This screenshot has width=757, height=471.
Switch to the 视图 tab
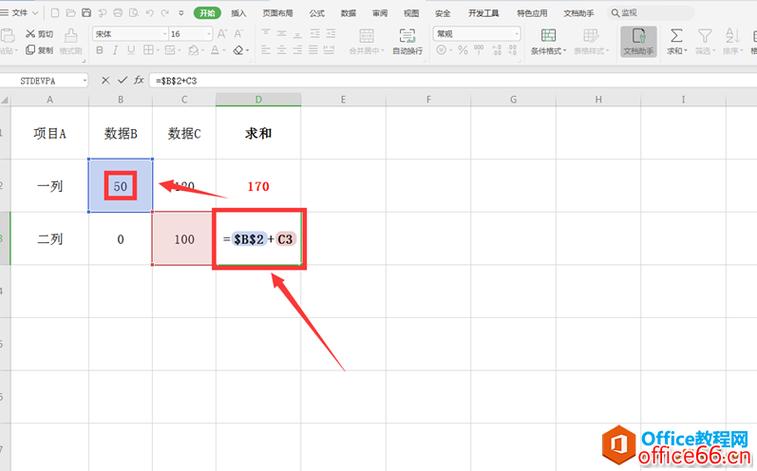point(411,13)
